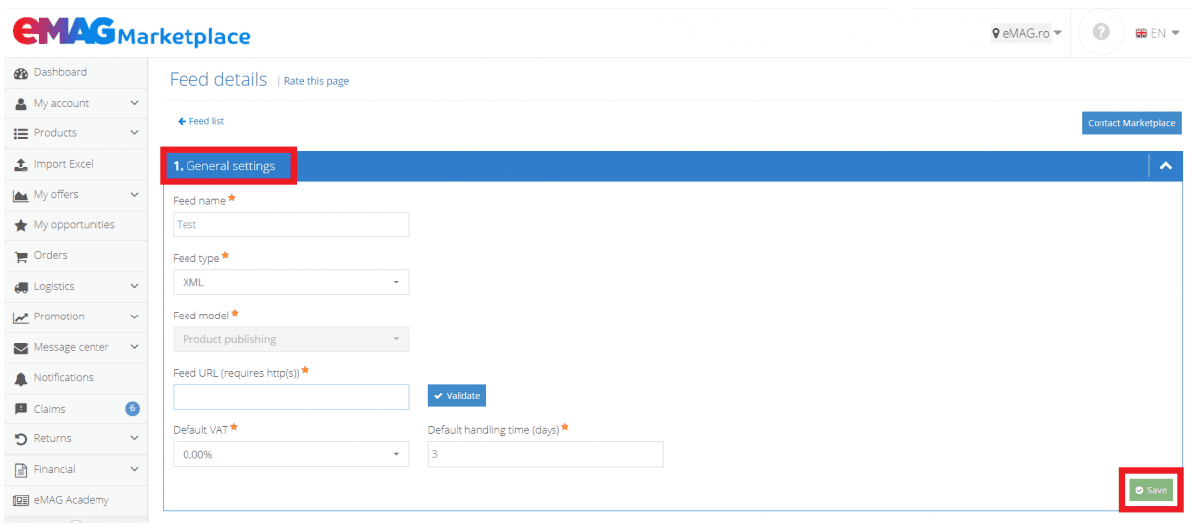1192x528 pixels.
Task: Go back via the Feed list link
Action: tap(201, 121)
